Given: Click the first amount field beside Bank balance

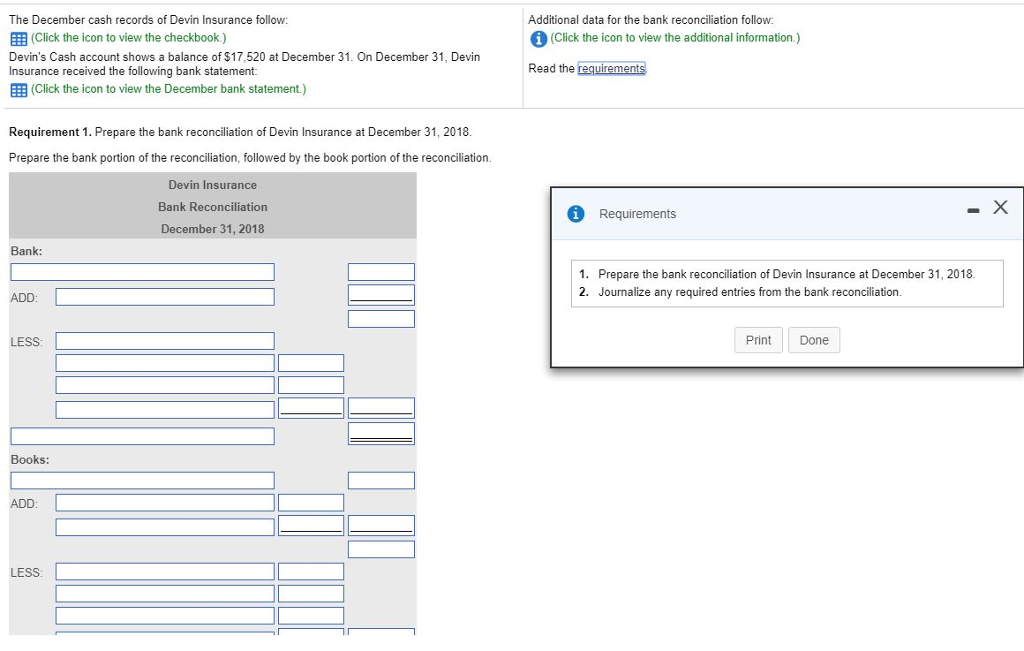Looking at the screenshot, I should pyautogui.click(x=380, y=271).
